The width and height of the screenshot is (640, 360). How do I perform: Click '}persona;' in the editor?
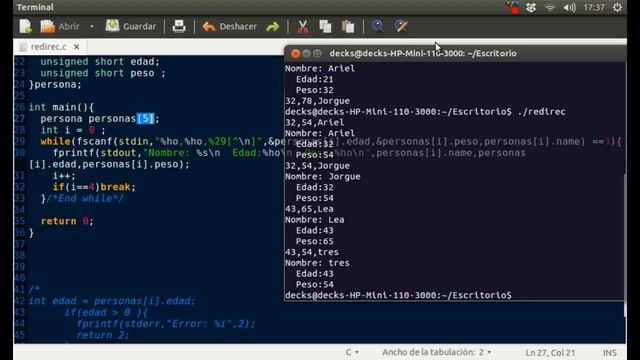pos(55,84)
